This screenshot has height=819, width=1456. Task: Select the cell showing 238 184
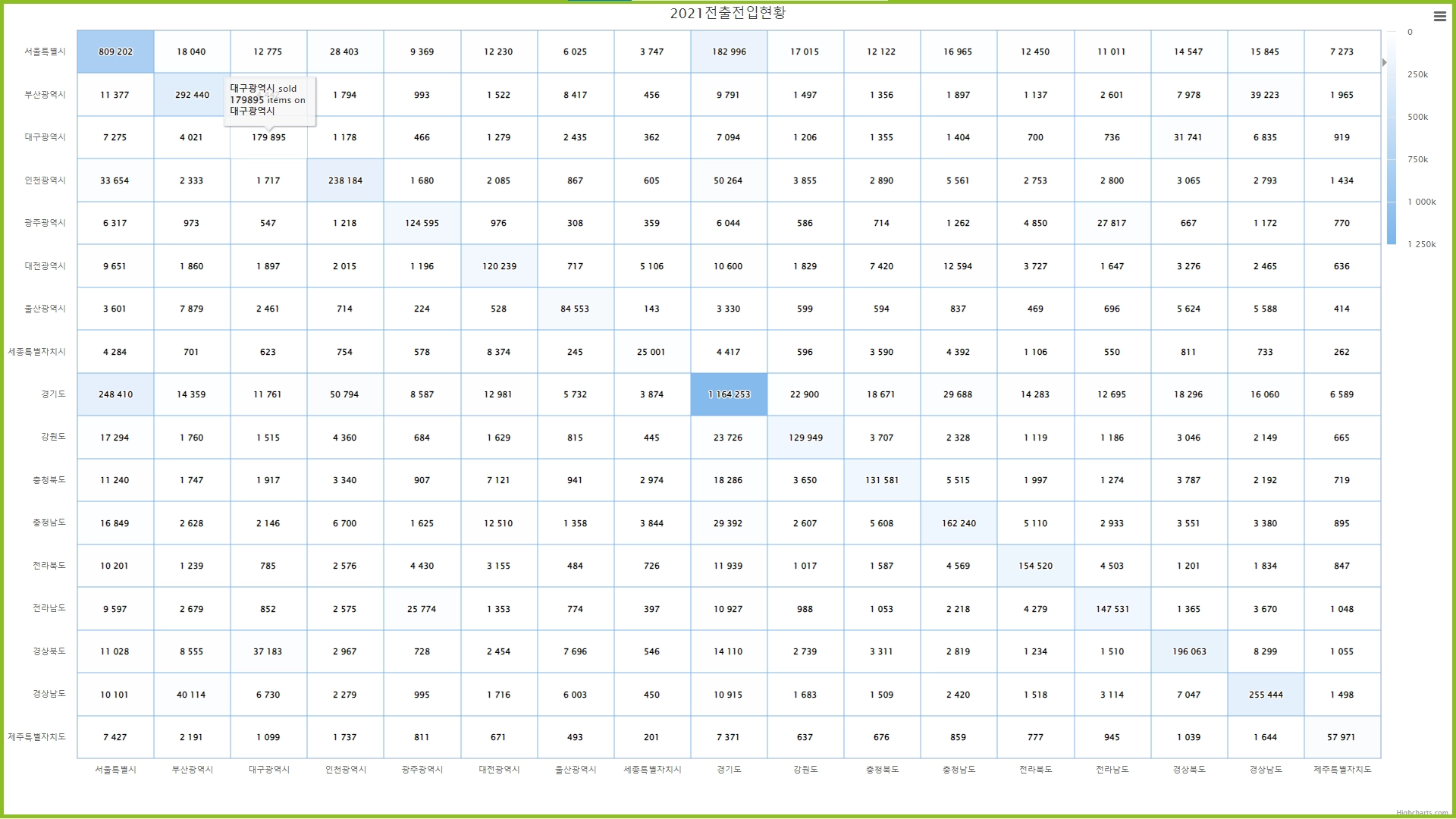[x=345, y=180]
